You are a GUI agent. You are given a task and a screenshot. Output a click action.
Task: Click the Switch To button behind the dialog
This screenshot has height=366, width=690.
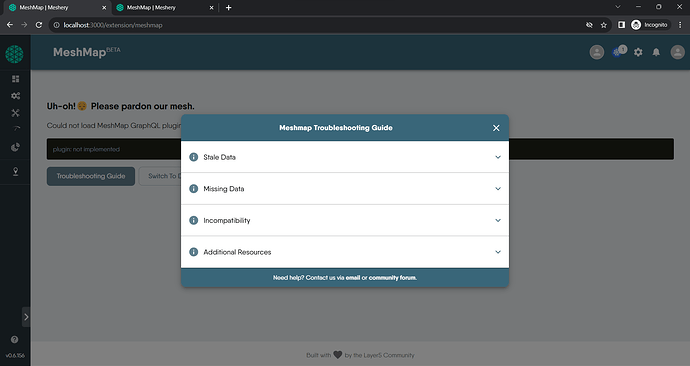(x=160, y=176)
